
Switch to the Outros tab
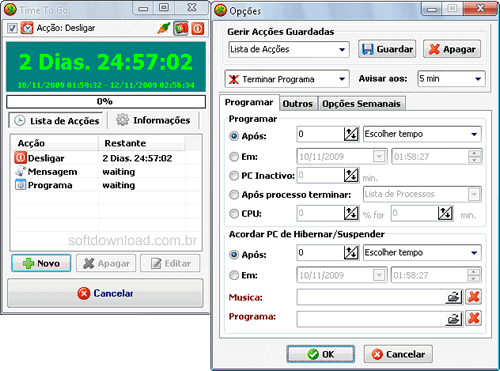coord(298,104)
